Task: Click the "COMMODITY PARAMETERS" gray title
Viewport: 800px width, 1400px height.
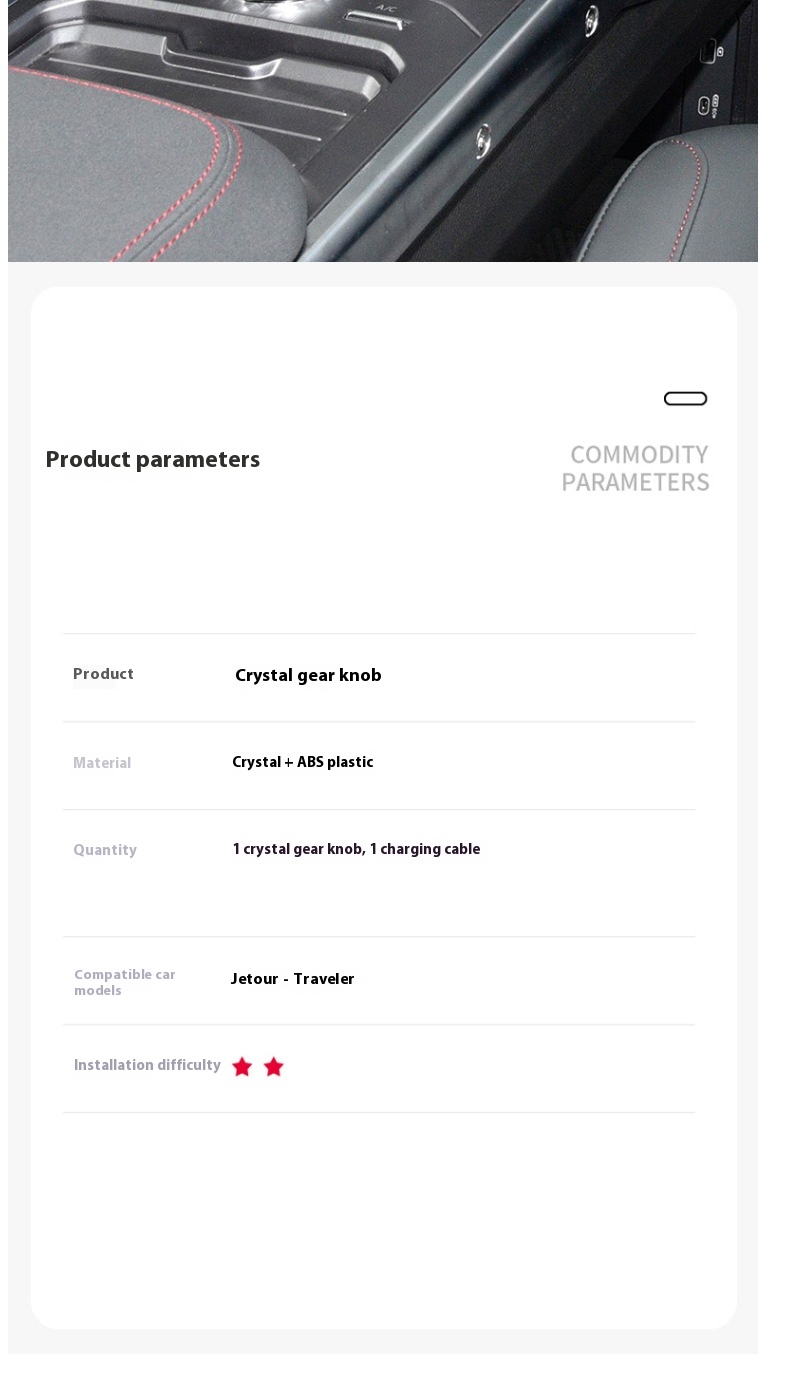Action: (x=635, y=469)
